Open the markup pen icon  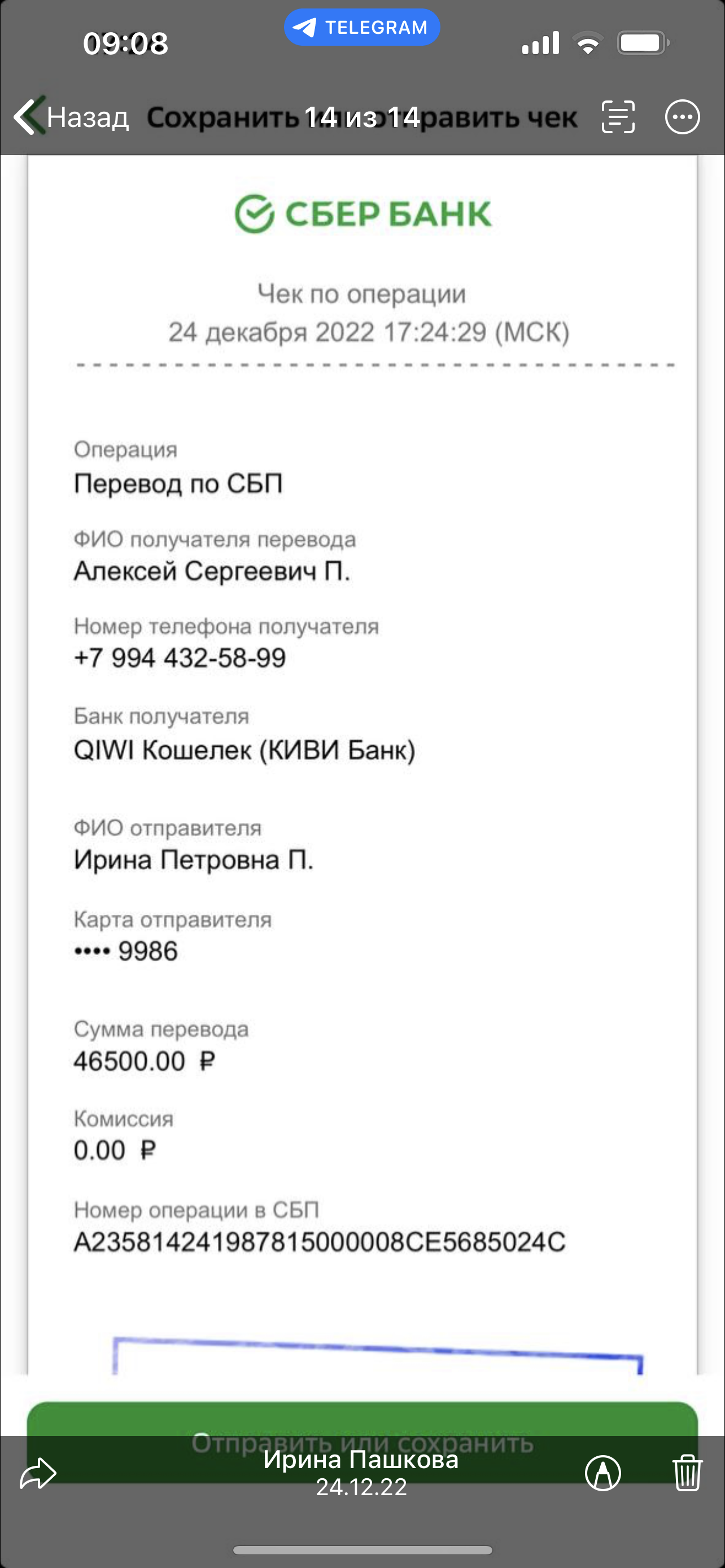[602, 1473]
